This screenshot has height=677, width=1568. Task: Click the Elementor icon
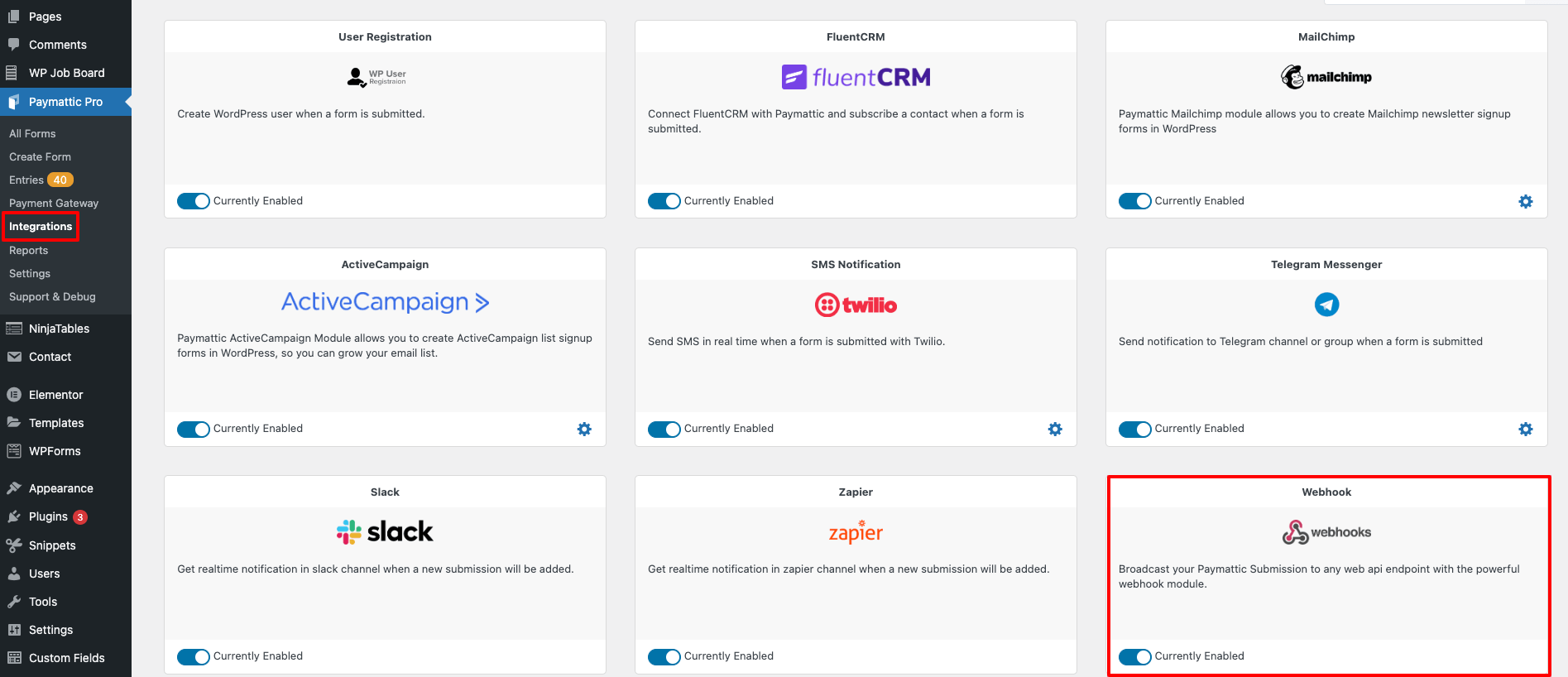tap(14, 395)
